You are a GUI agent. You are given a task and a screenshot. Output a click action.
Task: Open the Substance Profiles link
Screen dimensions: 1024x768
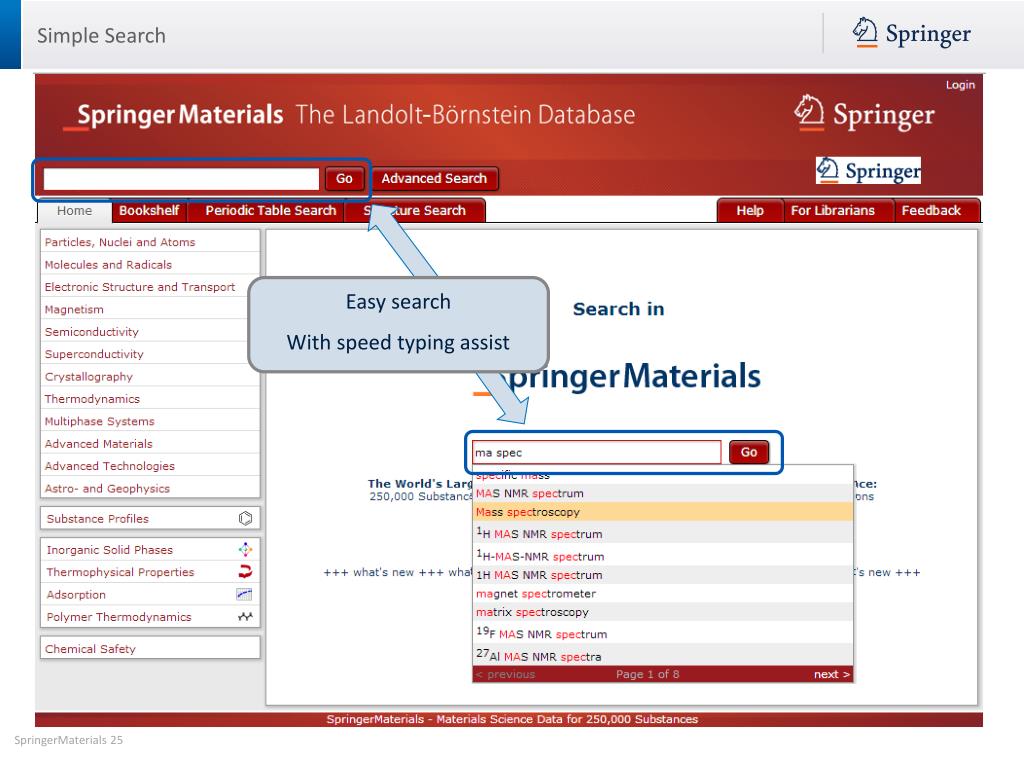(97, 519)
